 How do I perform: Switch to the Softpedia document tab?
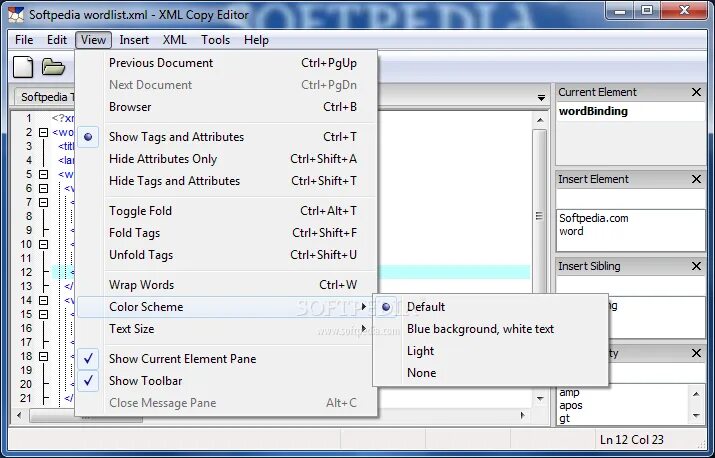(x=44, y=97)
